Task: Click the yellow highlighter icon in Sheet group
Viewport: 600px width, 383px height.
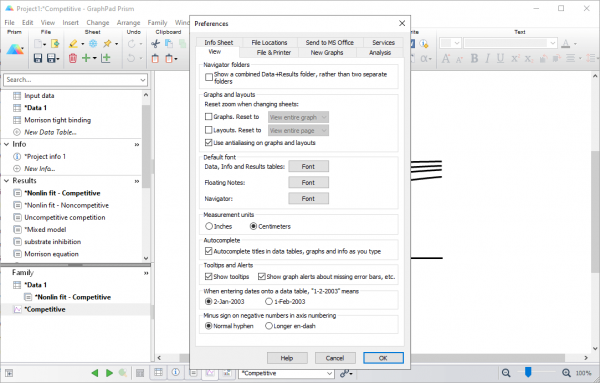Action: click(x=73, y=44)
